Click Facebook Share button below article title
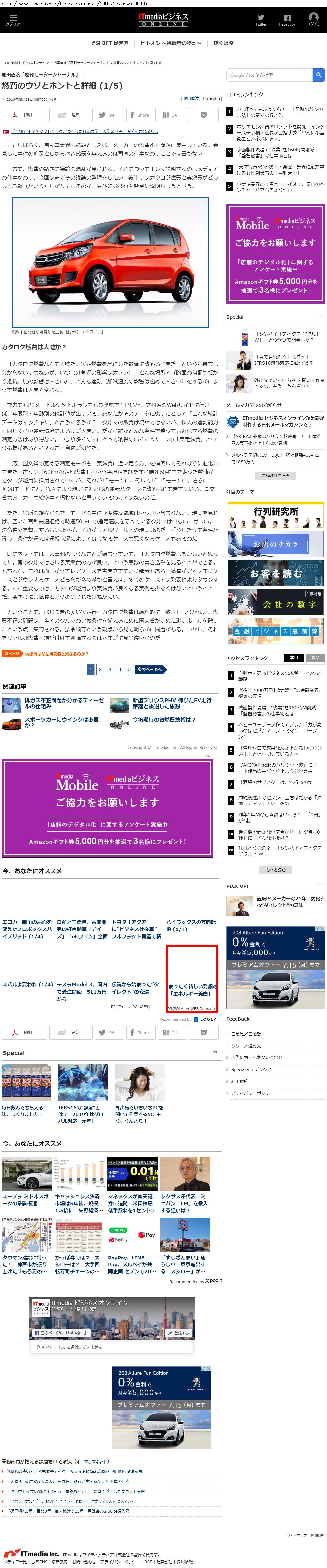Image resolution: width=327 pixels, height=1568 pixels. click(140, 114)
